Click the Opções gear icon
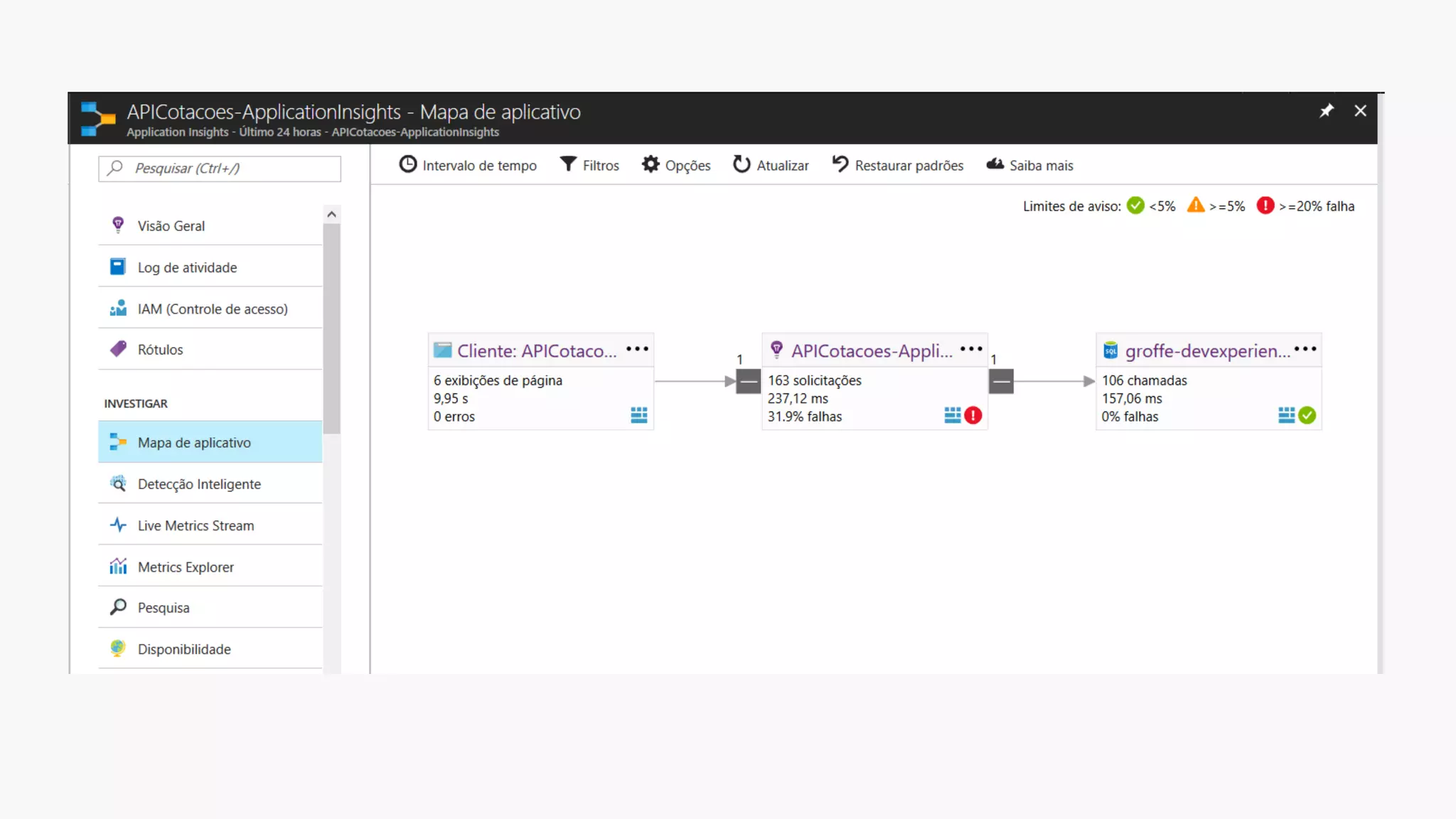Screen dimensions: 1456x819 click(651, 165)
